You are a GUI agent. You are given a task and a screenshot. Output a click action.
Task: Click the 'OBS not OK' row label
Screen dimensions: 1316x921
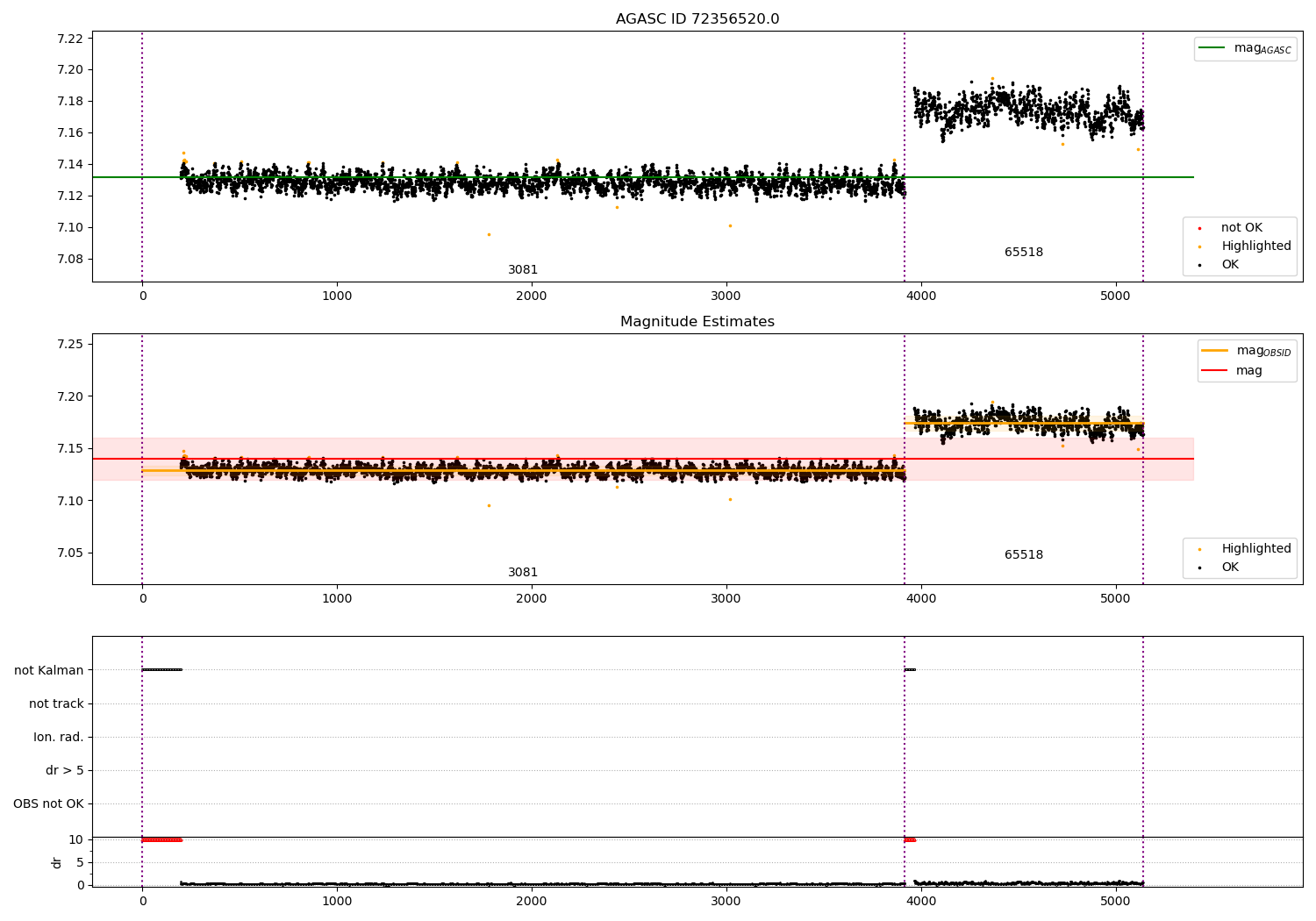tap(48, 804)
